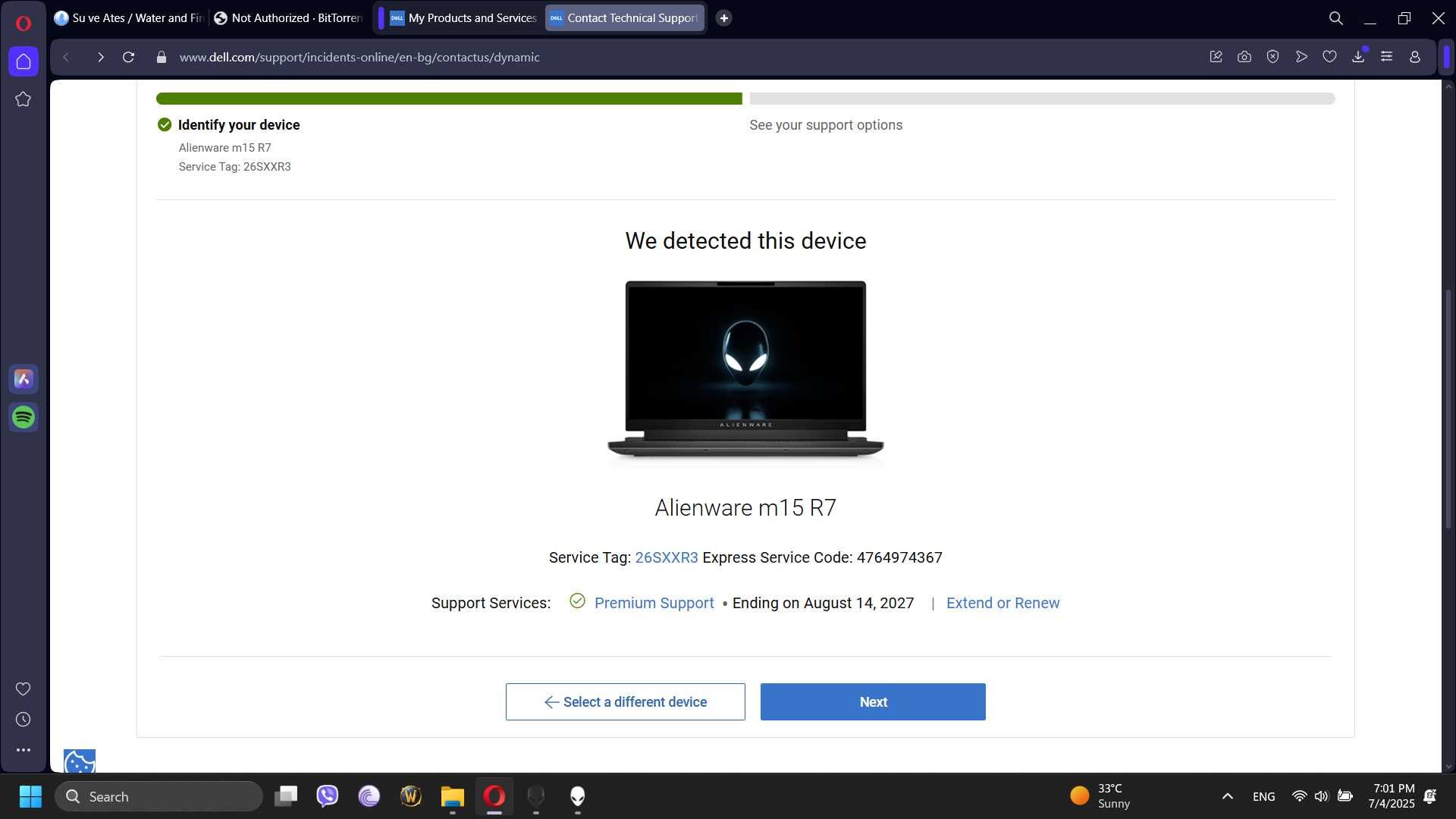The width and height of the screenshot is (1456, 819).
Task: Switch to Su ve Ates / Water and Fire tab
Action: click(x=129, y=18)
